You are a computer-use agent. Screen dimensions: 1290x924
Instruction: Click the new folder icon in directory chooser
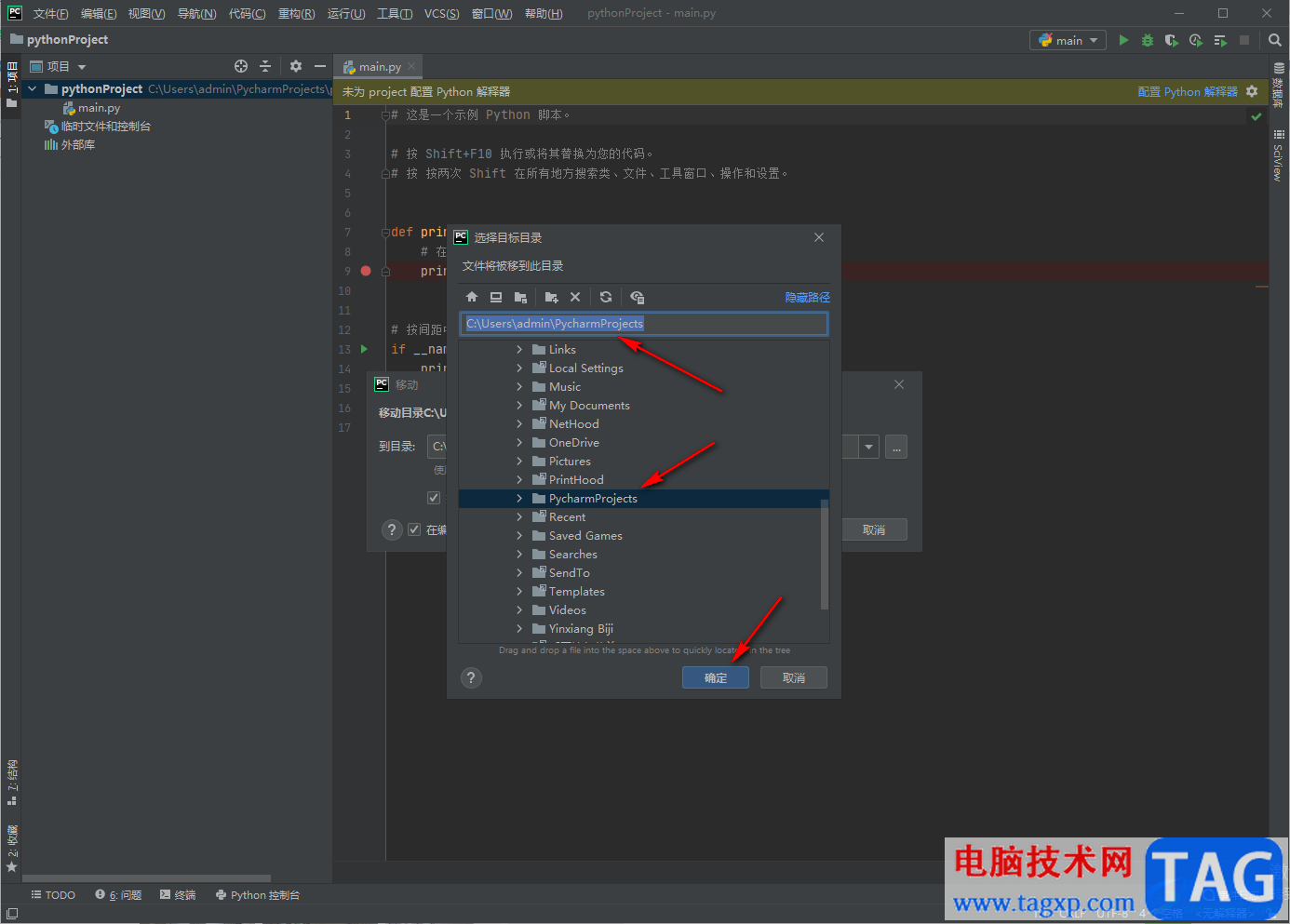tap(551, 297)
